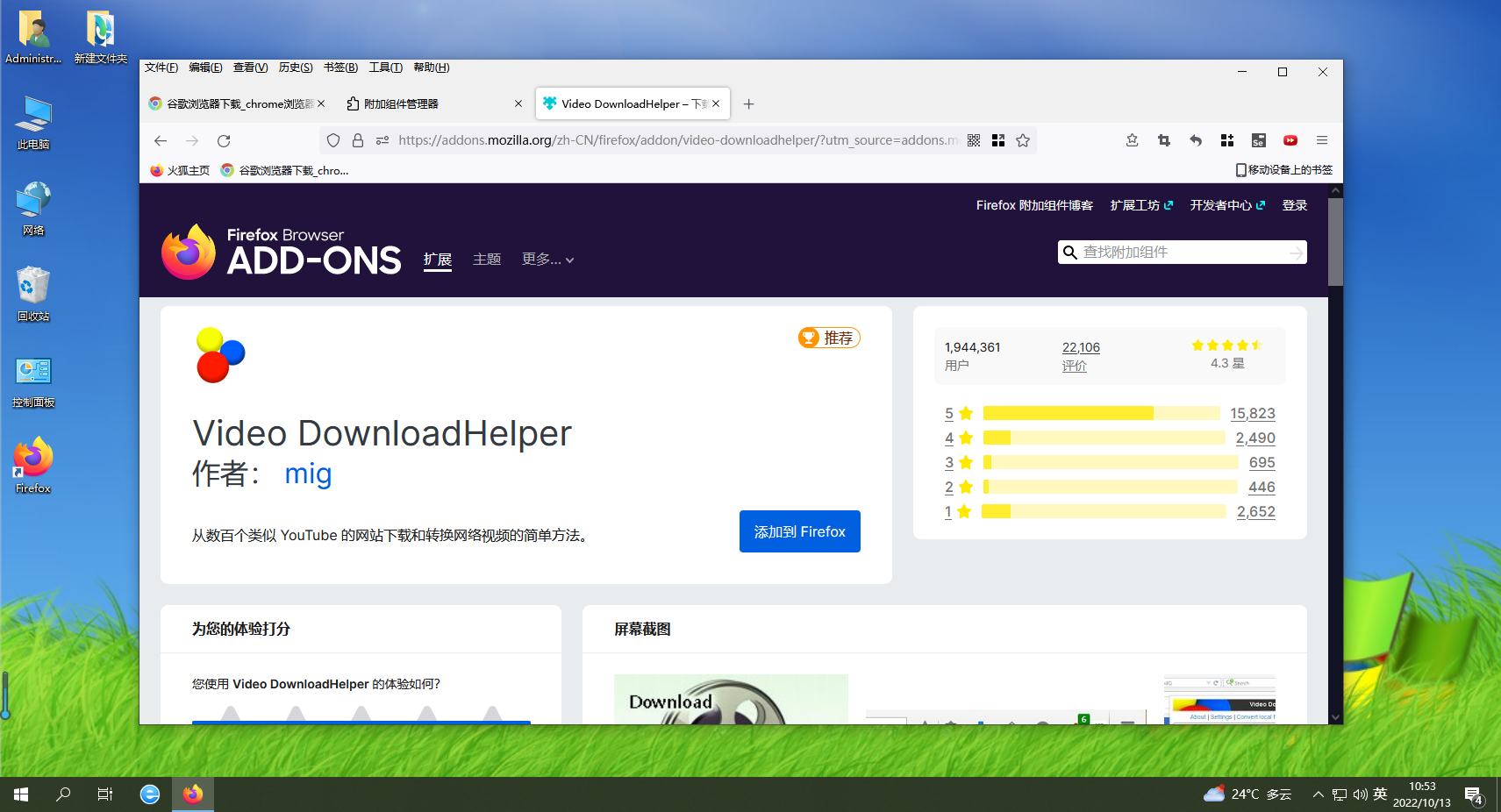Viewport: 1501px width, 812px height.
Task: Open the 历史 menu
Action: point(296,68)
